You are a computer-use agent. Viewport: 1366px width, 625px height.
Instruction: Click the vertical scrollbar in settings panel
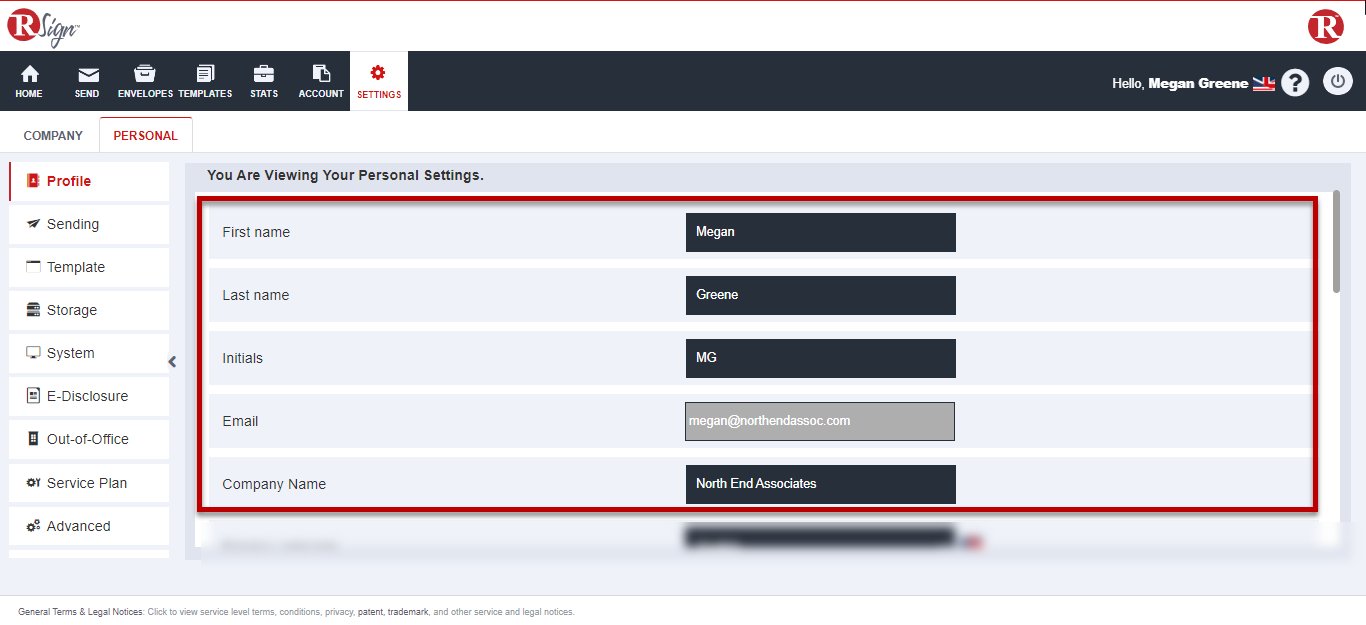click(1336, 240)
